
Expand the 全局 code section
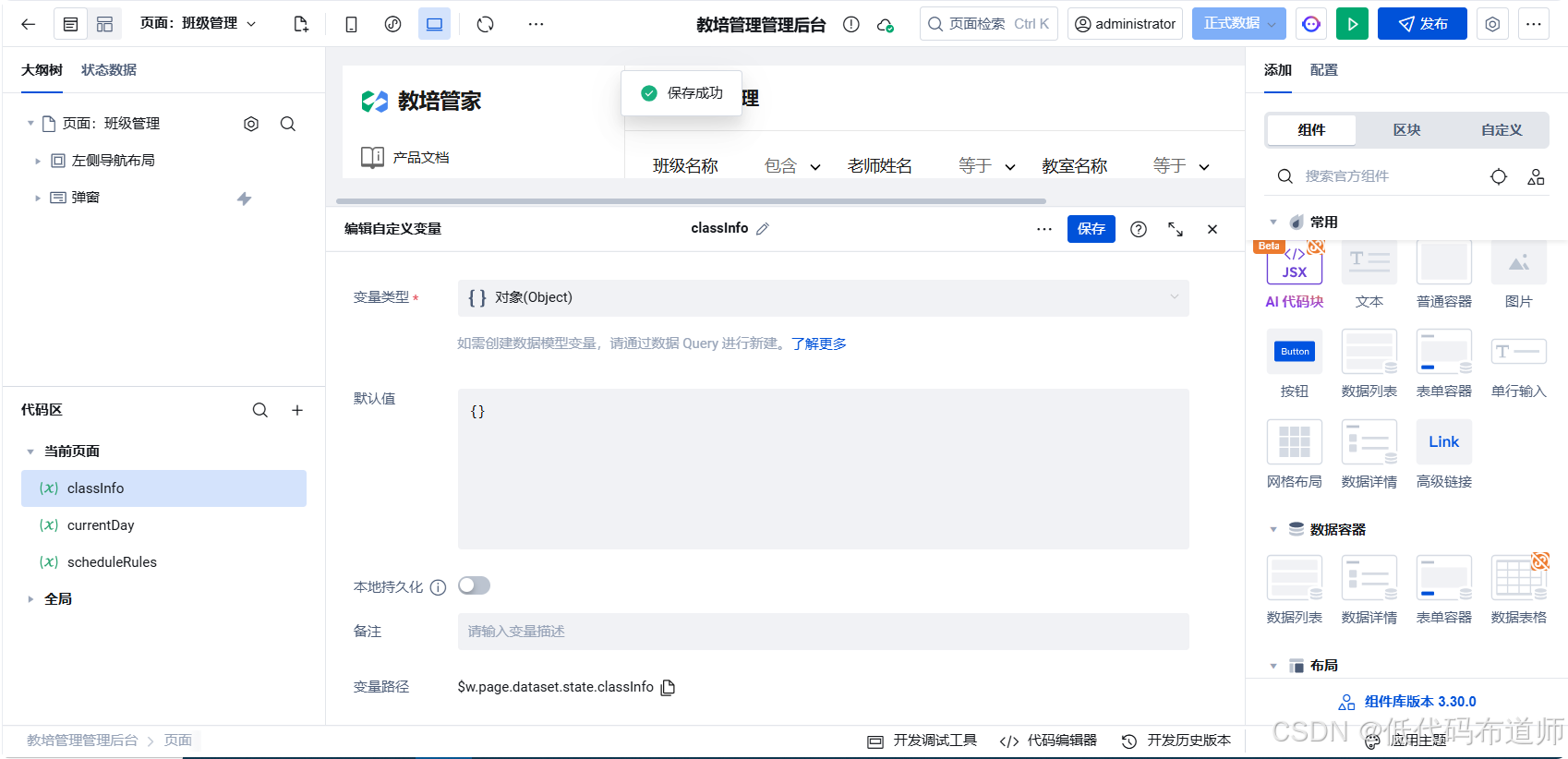pos(30,599)
